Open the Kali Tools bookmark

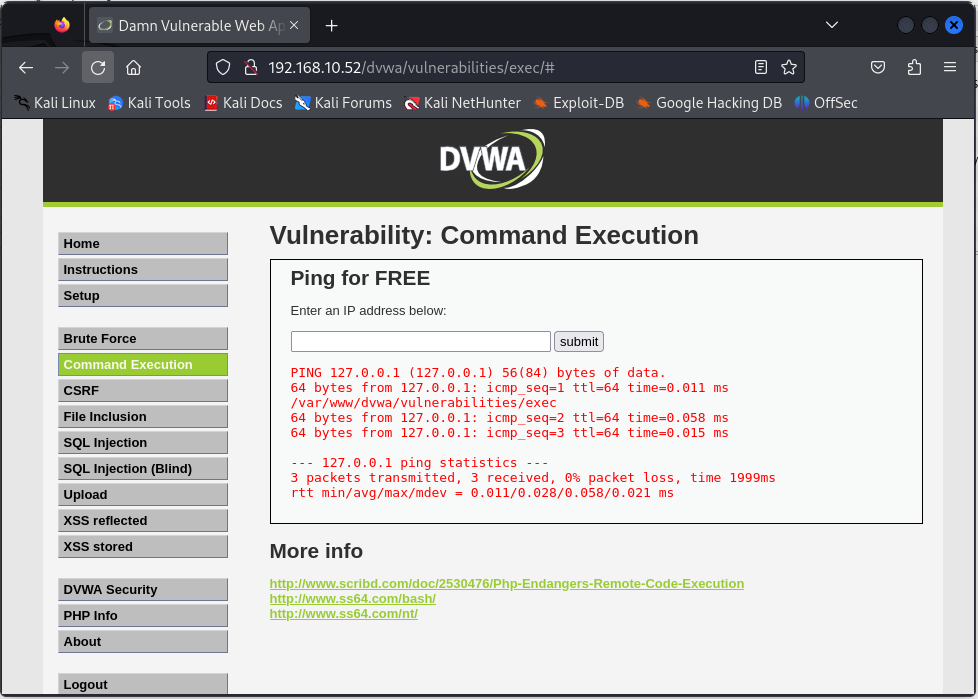(x=149, y=103)
